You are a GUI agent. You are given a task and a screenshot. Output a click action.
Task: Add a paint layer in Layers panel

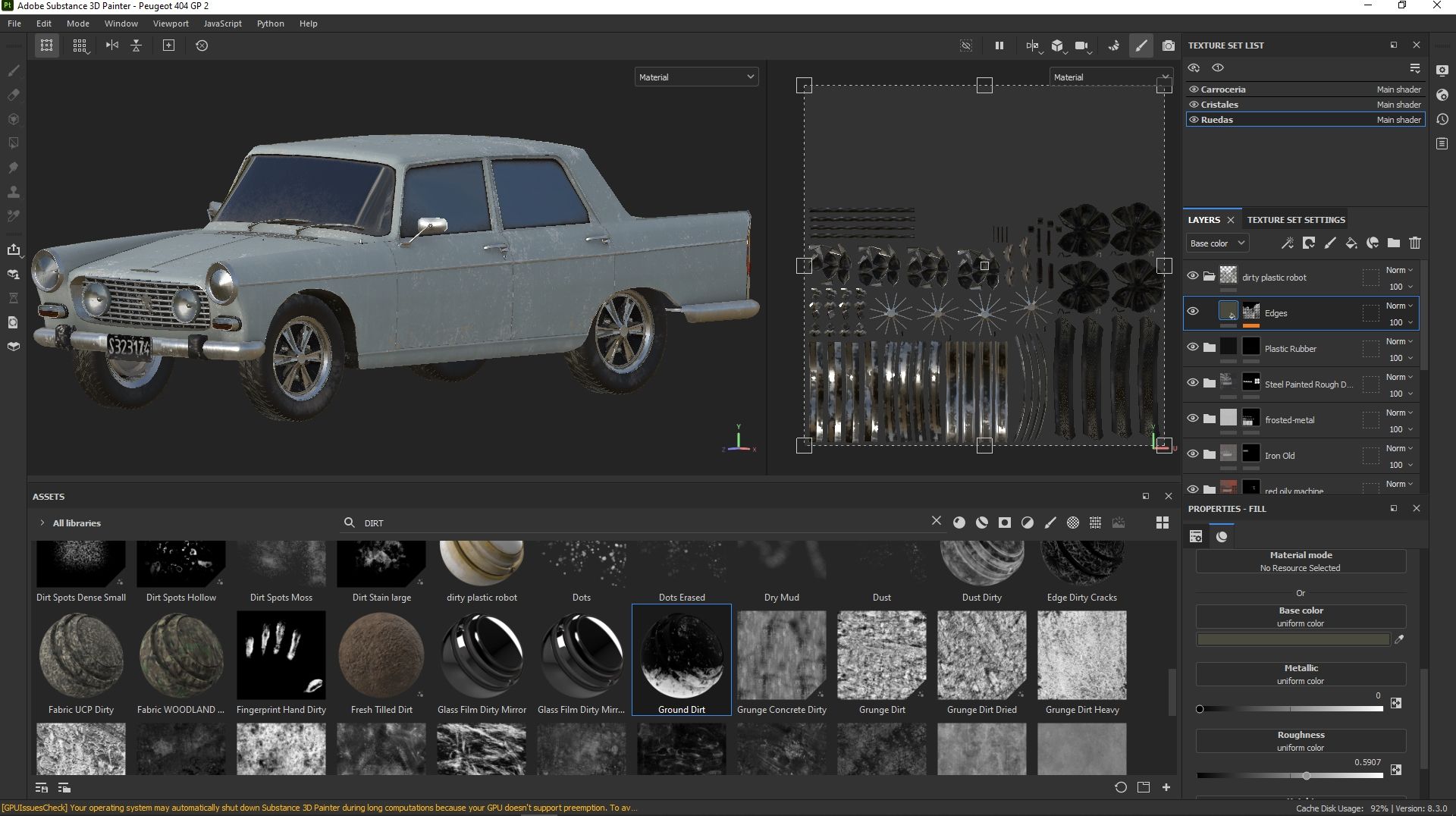pos(1330,243)
